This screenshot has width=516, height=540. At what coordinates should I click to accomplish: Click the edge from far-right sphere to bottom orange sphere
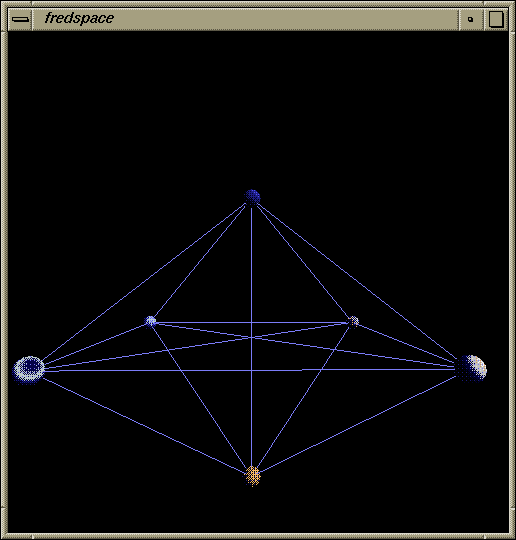pos(358,425)
